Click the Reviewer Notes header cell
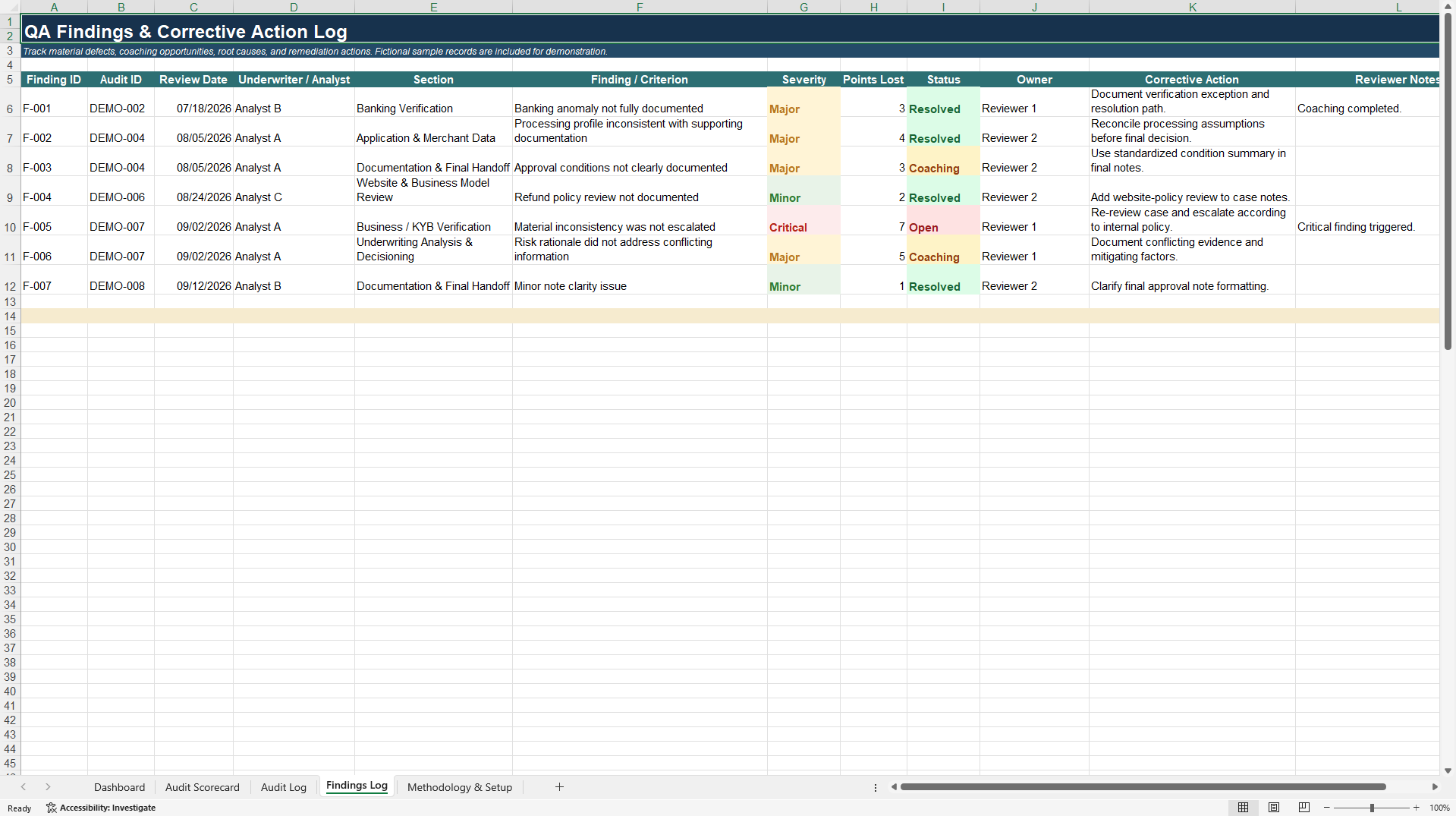The width and height of the screenshot is (1456, 816). click(1367, 80)
